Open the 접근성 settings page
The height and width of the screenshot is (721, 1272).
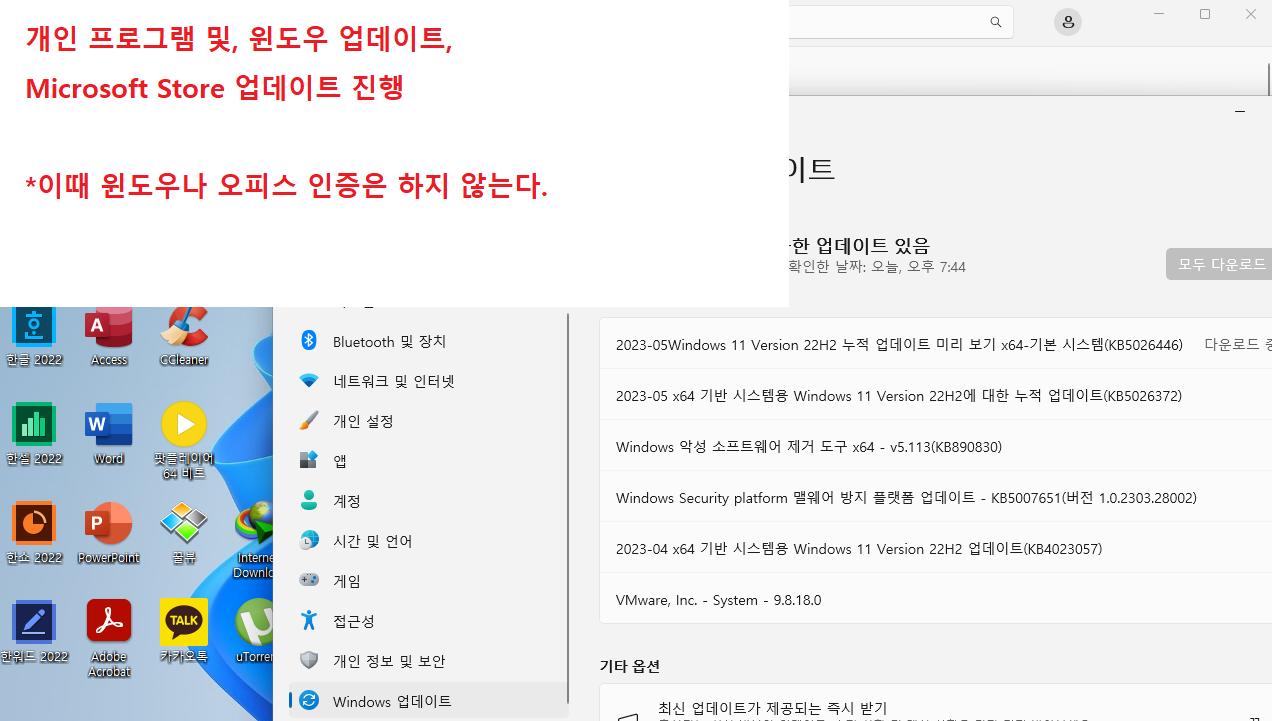tap(428, 621)
